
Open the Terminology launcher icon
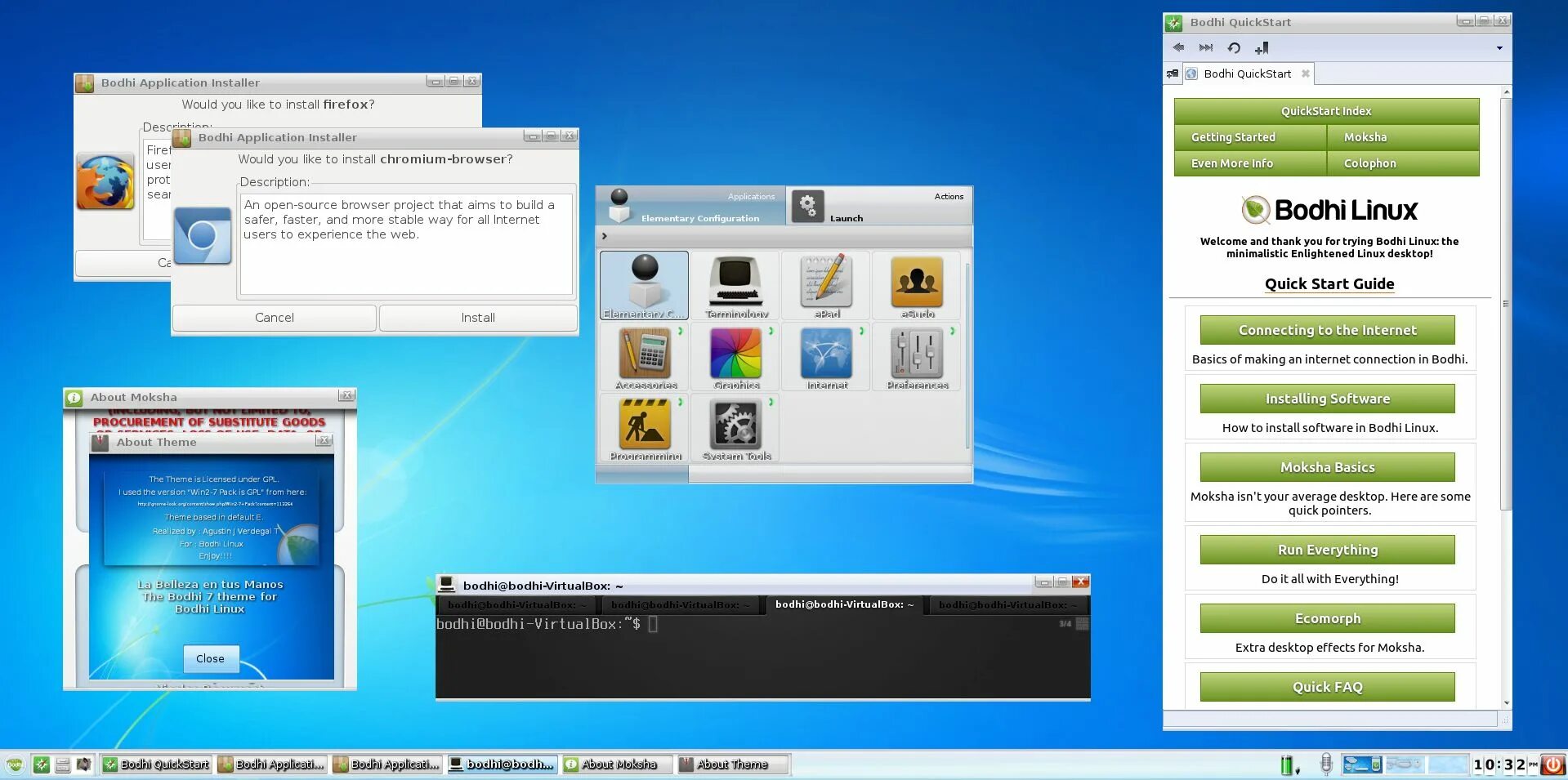736,285
